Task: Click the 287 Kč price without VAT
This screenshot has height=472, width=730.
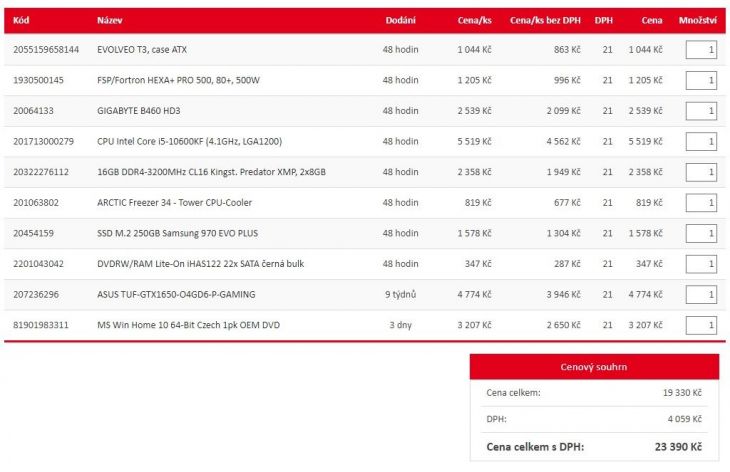Action: click(x=567, y=264)
